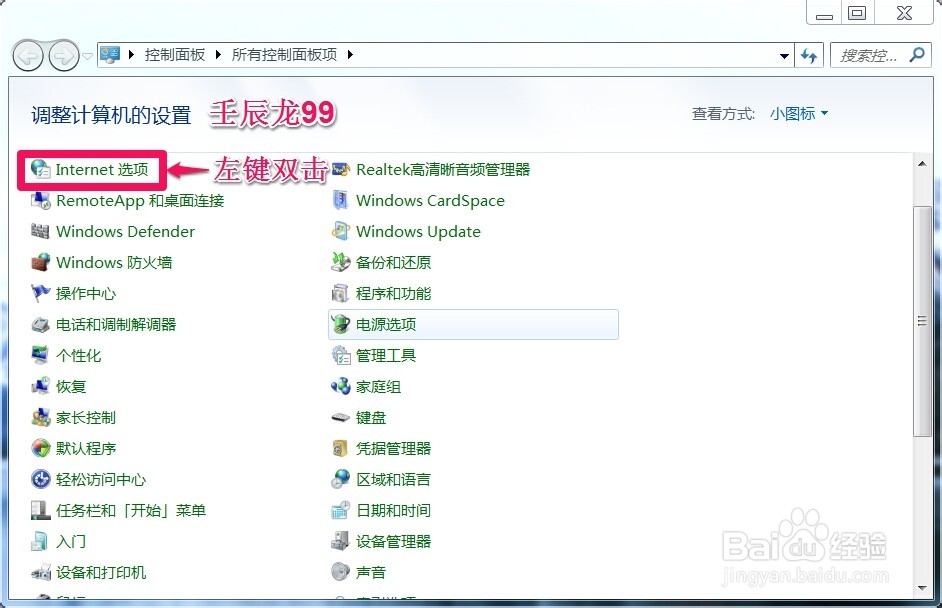This screenshot has width=942, height=608.
Task: Click the Forward navigation button
Action: (64, 56)
